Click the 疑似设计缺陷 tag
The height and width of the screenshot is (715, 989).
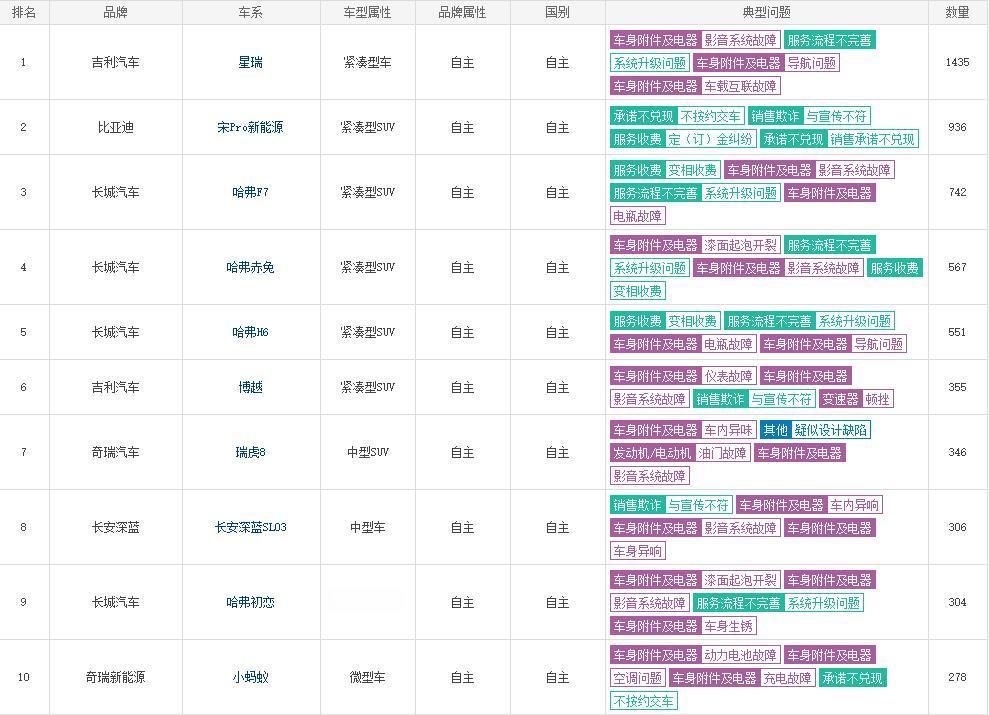point(831,430)
